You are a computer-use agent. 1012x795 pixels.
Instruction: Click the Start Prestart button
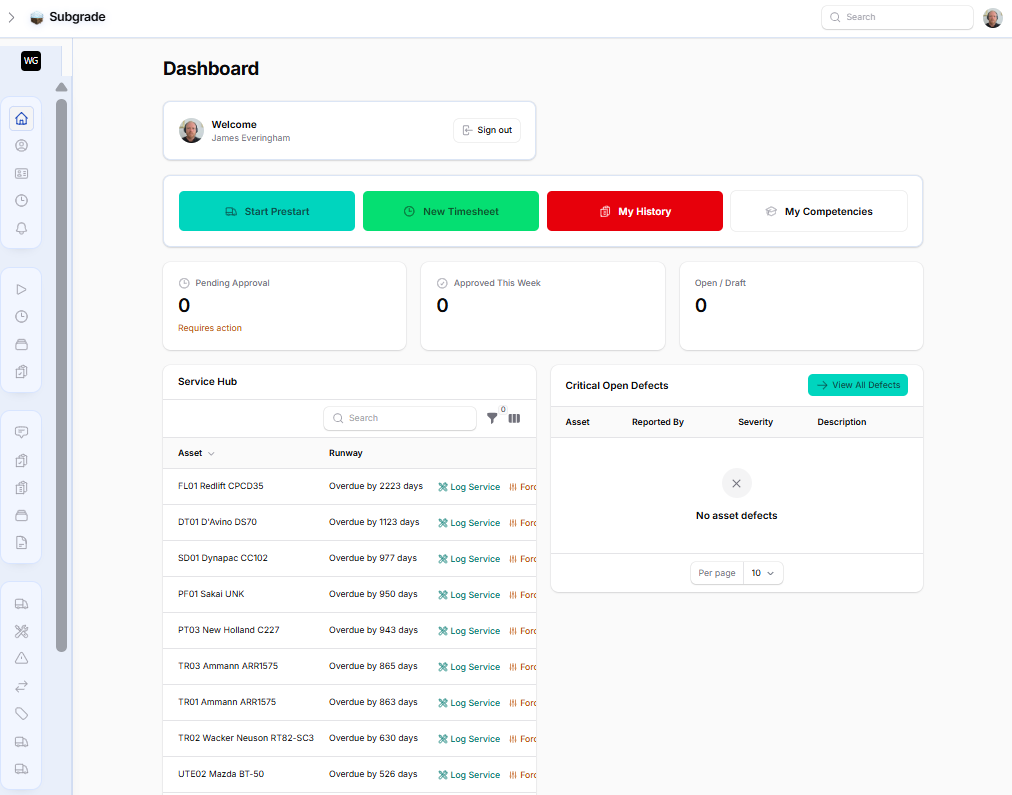coord(267,212)
